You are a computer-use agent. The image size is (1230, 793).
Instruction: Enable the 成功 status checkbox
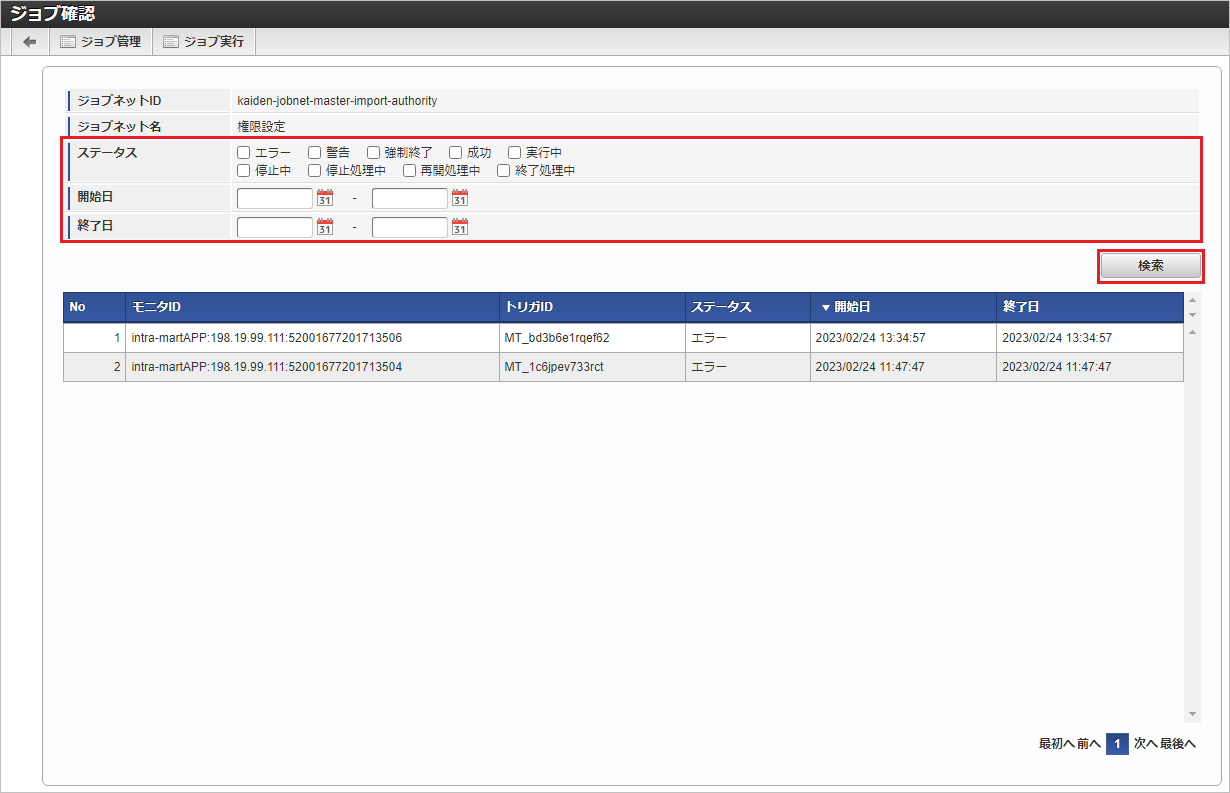point(455,153)
